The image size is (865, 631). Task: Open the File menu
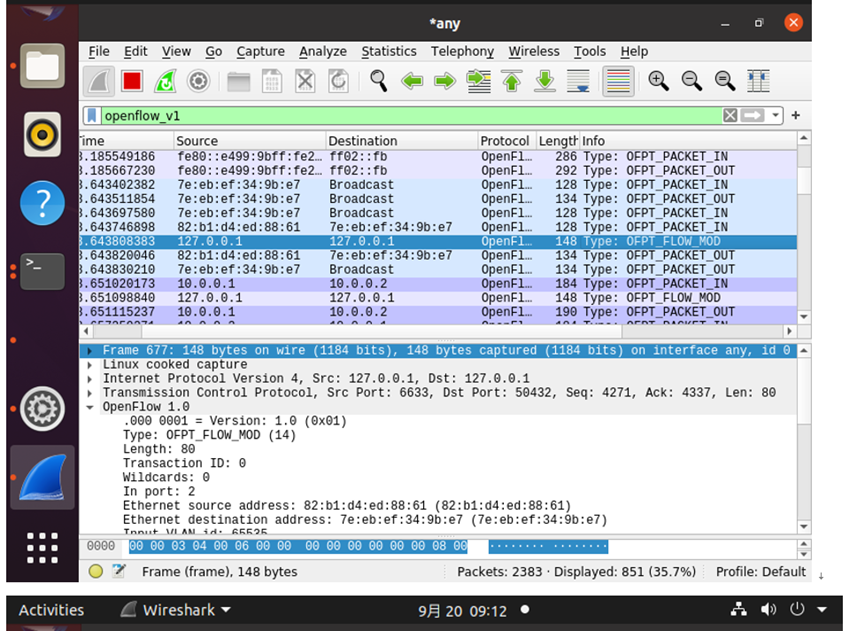[99, 51]
